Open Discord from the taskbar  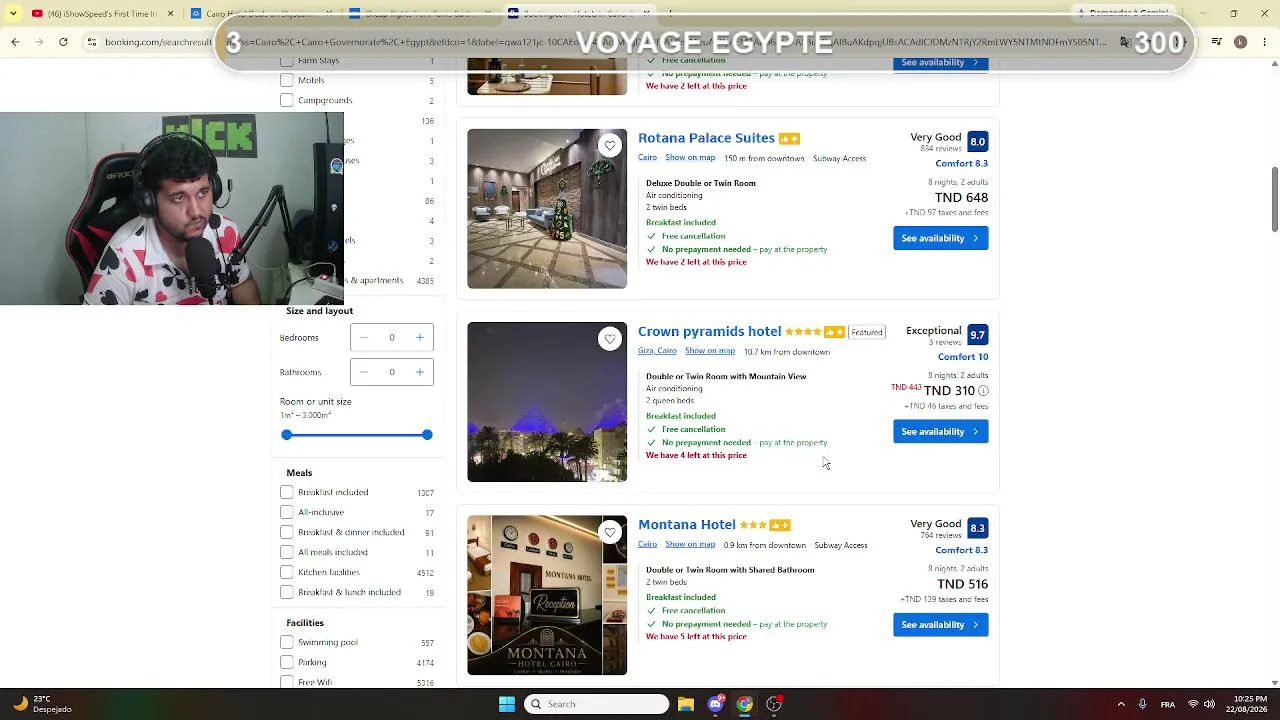(715, 704)
